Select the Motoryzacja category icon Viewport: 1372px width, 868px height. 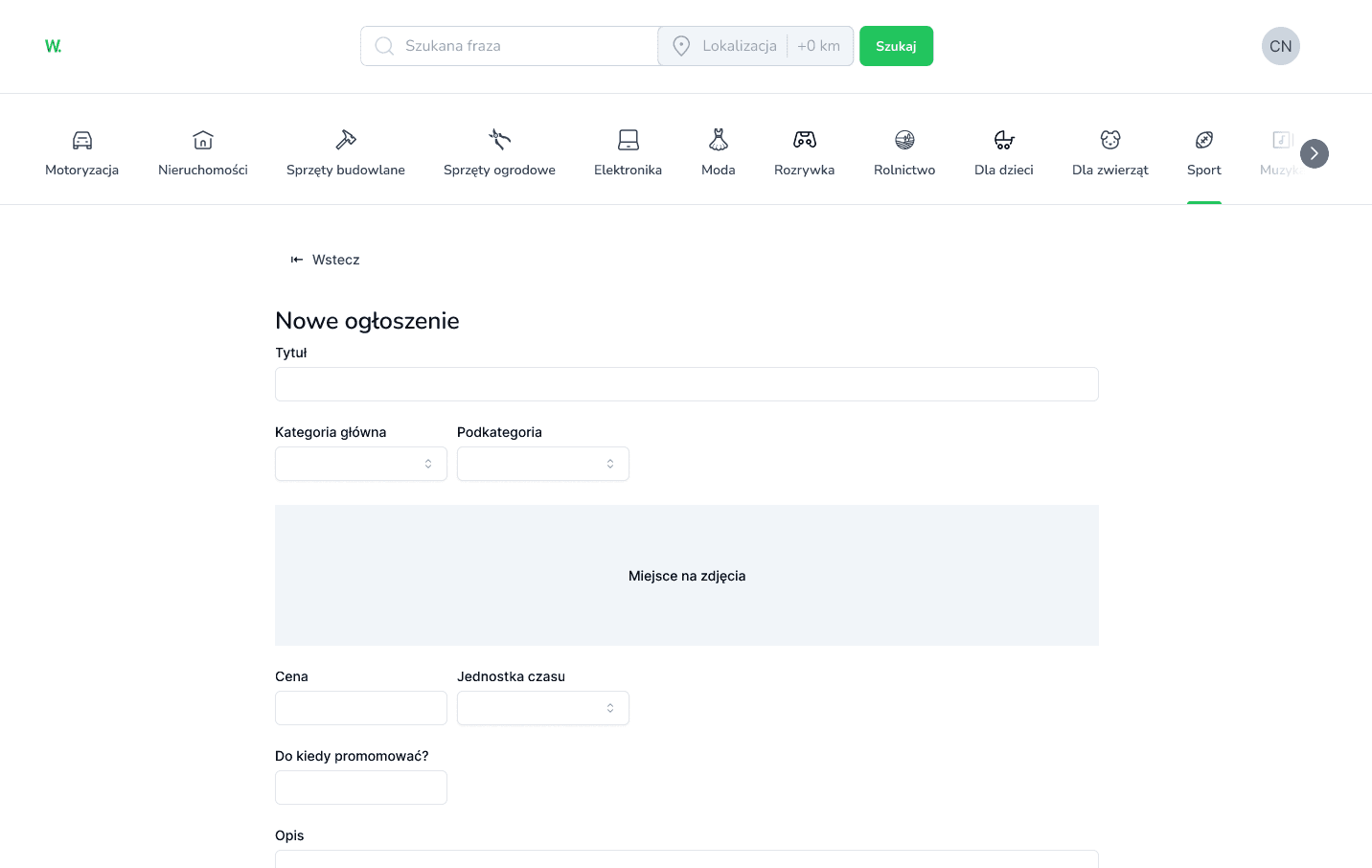pyautogui.click(x=81, y=139)
